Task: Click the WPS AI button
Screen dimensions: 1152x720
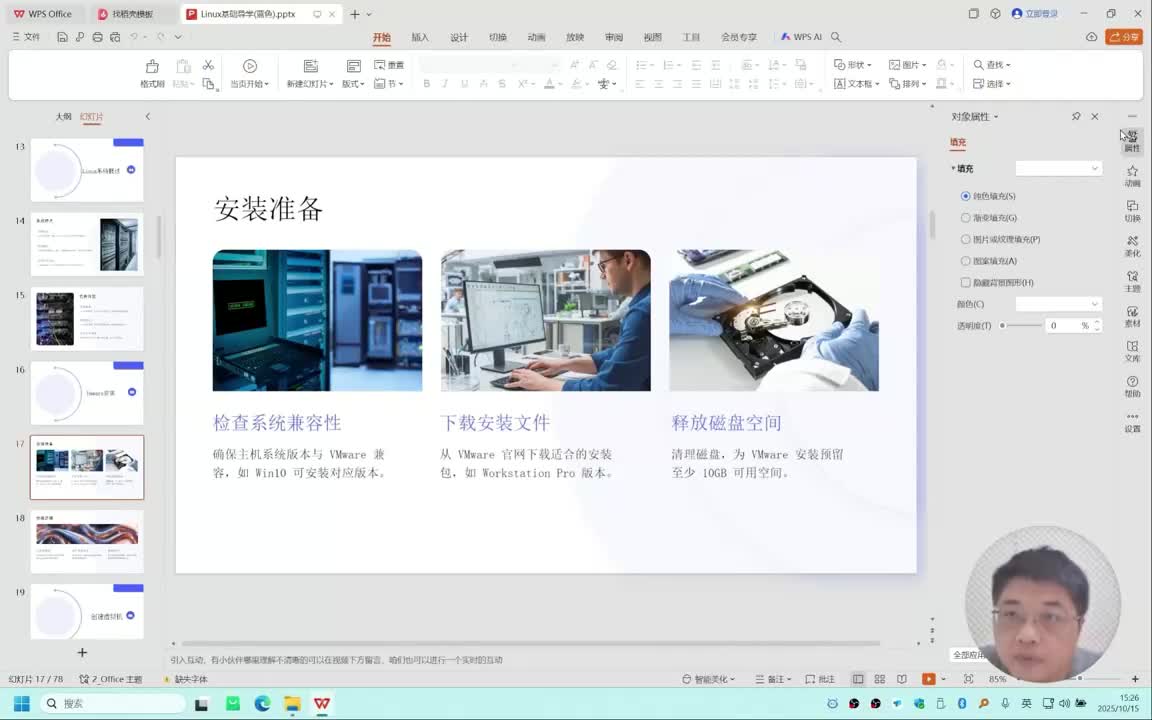Action: point(801,37)
